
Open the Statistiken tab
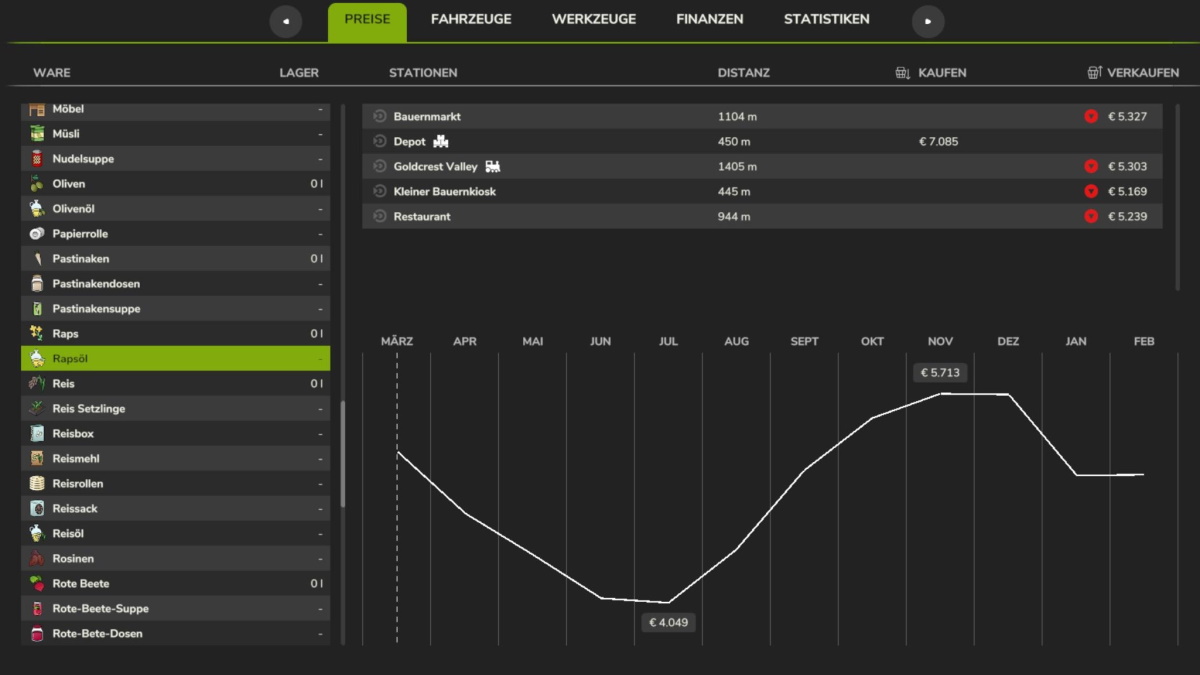tap(827, 19)
